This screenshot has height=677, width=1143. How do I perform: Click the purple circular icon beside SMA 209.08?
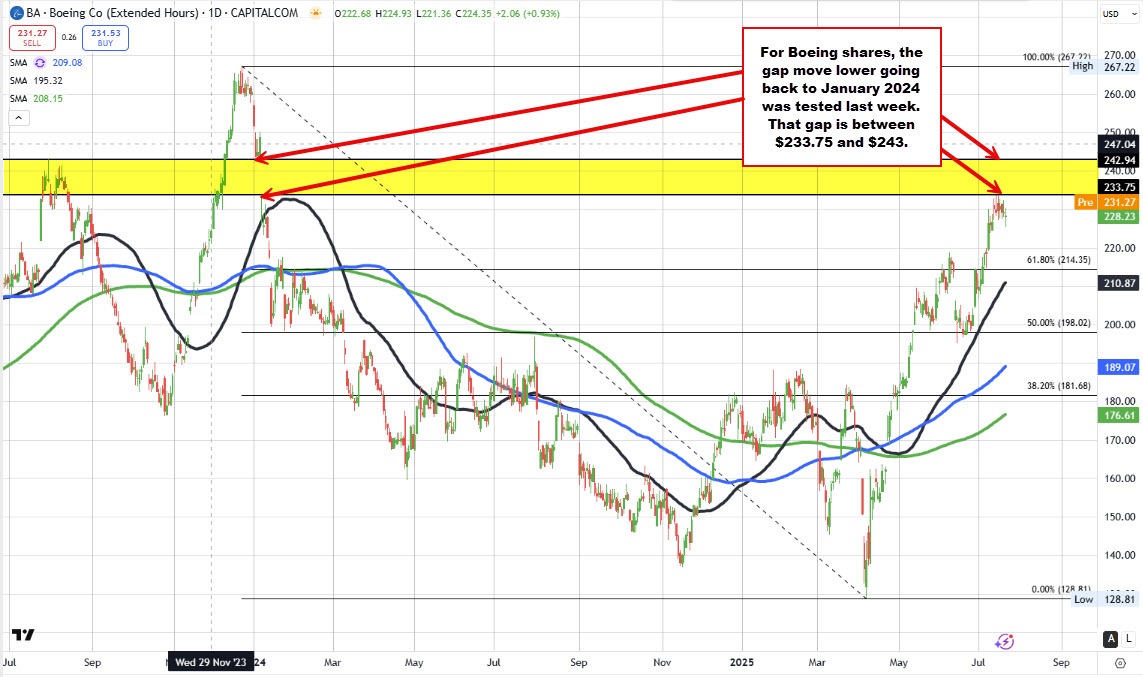pyautogui.click(x=39, y=63)
